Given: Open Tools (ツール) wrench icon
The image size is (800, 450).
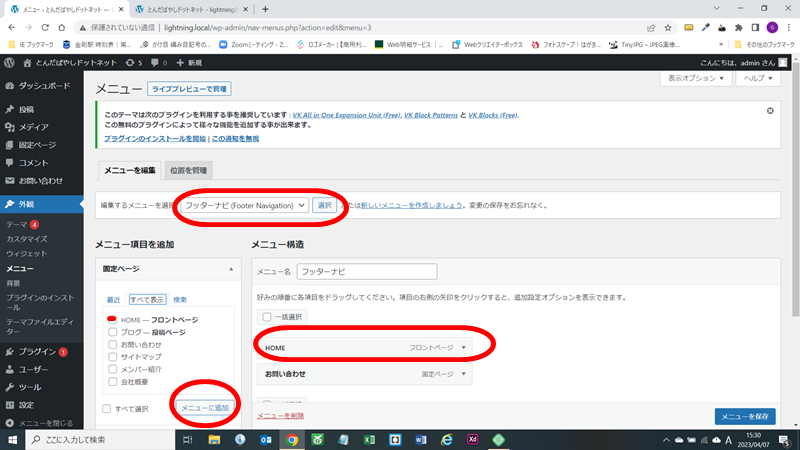Looking at the screenshot, I should pos(9,387).
